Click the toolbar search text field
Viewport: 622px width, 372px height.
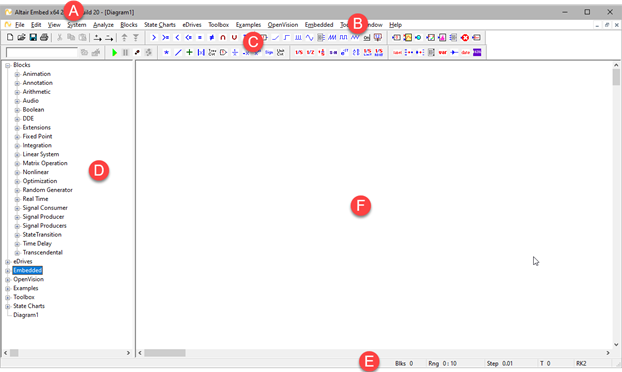pyautogui.click(x=42, y=52)
